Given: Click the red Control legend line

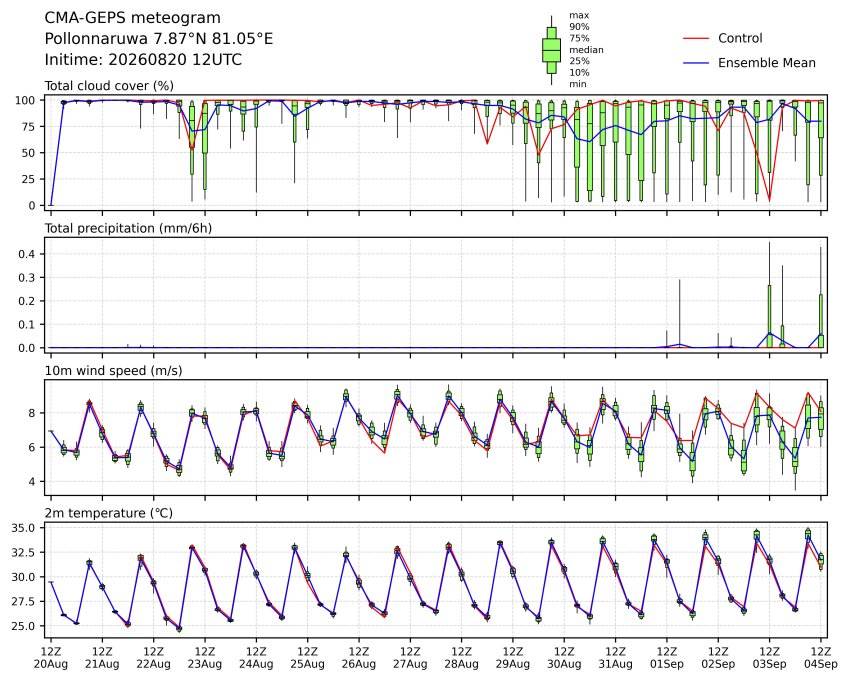Looking at the screenshot, I should (696, 38).
